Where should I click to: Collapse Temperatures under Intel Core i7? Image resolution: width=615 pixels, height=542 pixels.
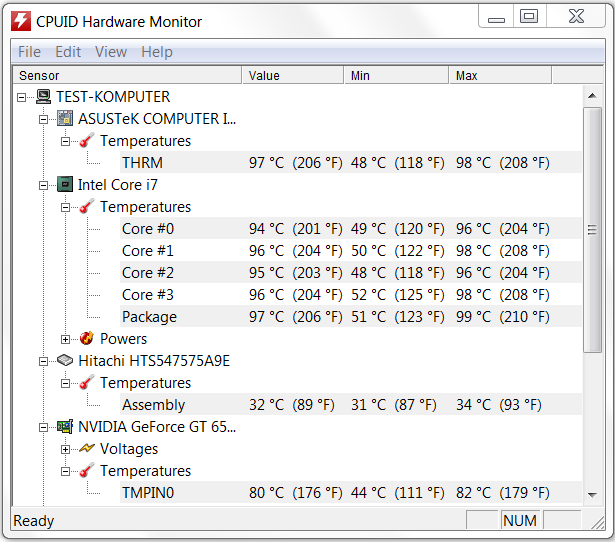pyautogui.click(x=66, y=207)
